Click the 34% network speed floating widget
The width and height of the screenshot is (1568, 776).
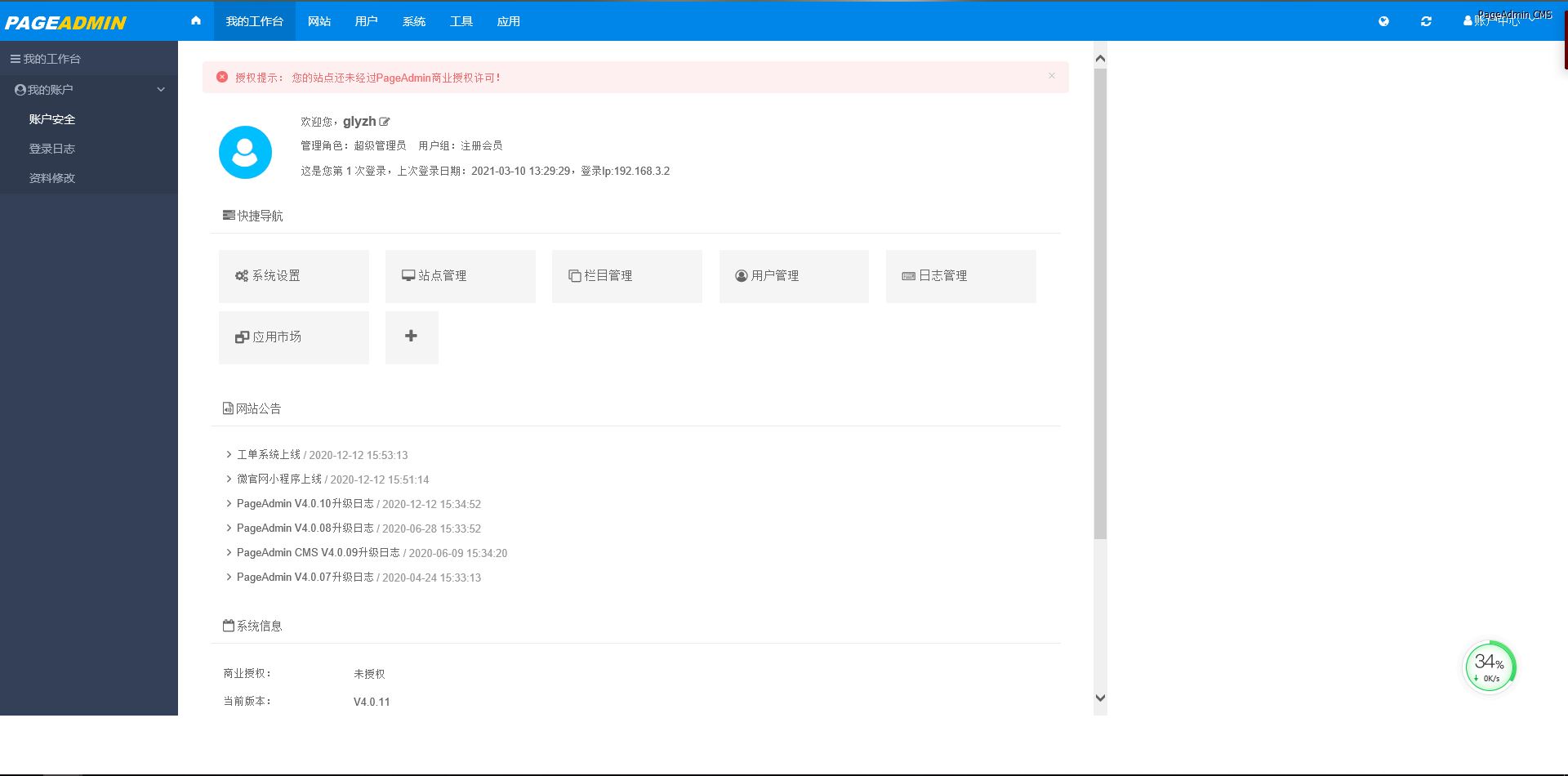[1490, 667]
